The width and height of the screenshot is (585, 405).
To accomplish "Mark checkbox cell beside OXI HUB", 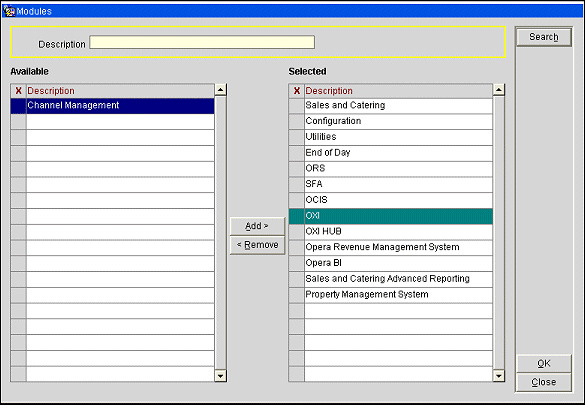I will [x=297, y=232].
